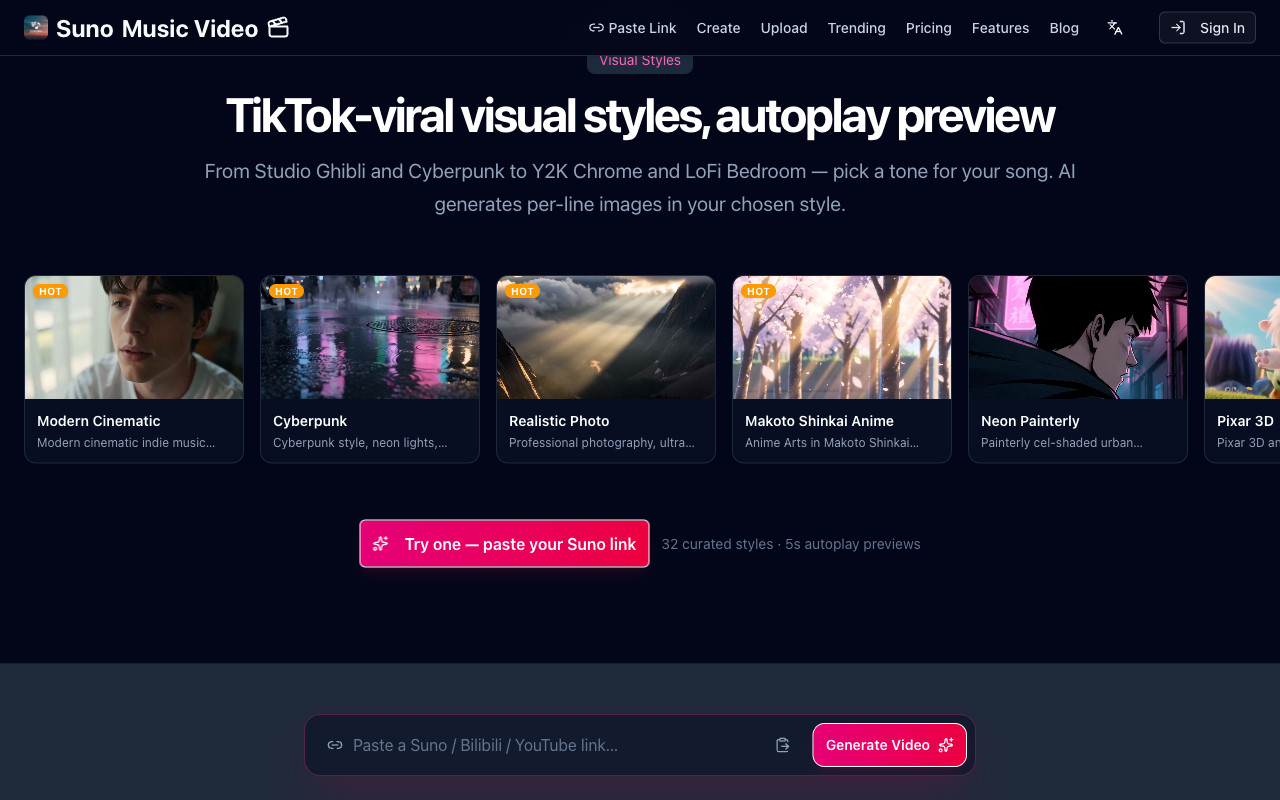Screen dimensions: 1280x800
Task: Click the Suno logo image
Action: [36, 28]
